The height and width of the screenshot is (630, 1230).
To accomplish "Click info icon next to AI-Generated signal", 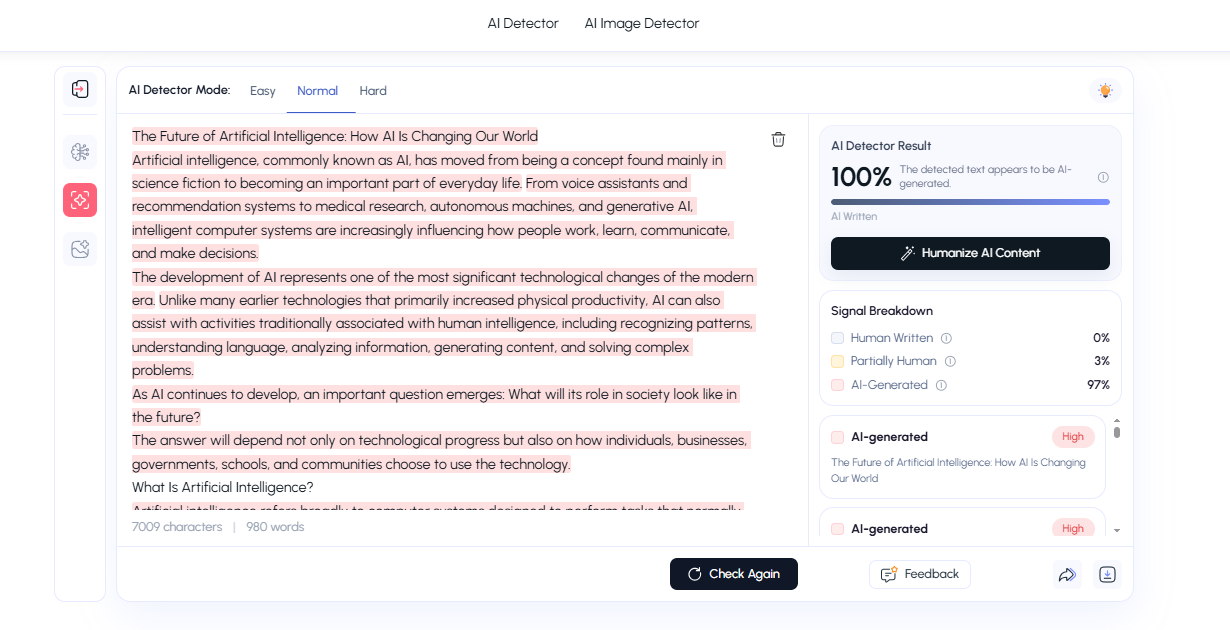I will tap(941, 385).
